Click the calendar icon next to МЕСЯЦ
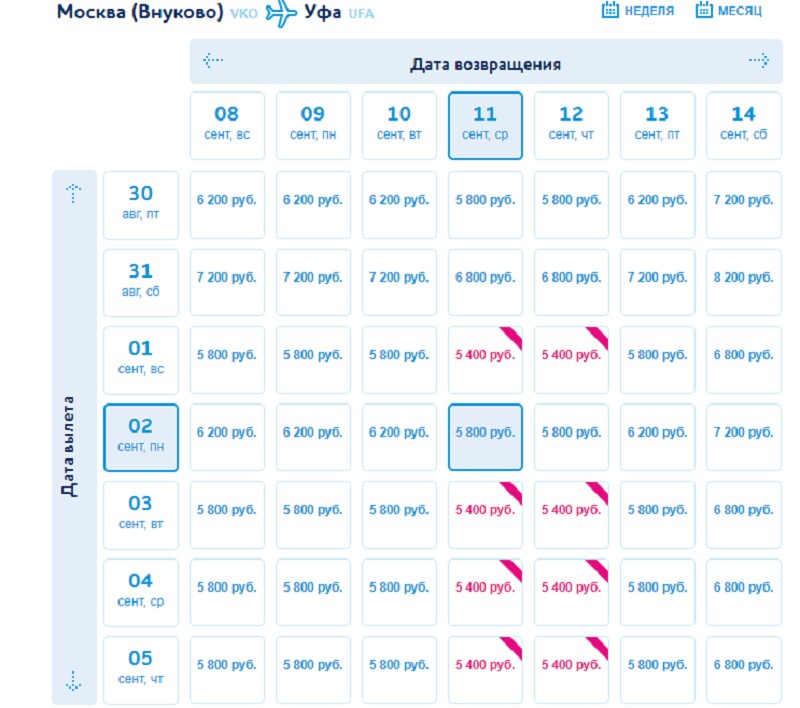 tap(704, 11)
